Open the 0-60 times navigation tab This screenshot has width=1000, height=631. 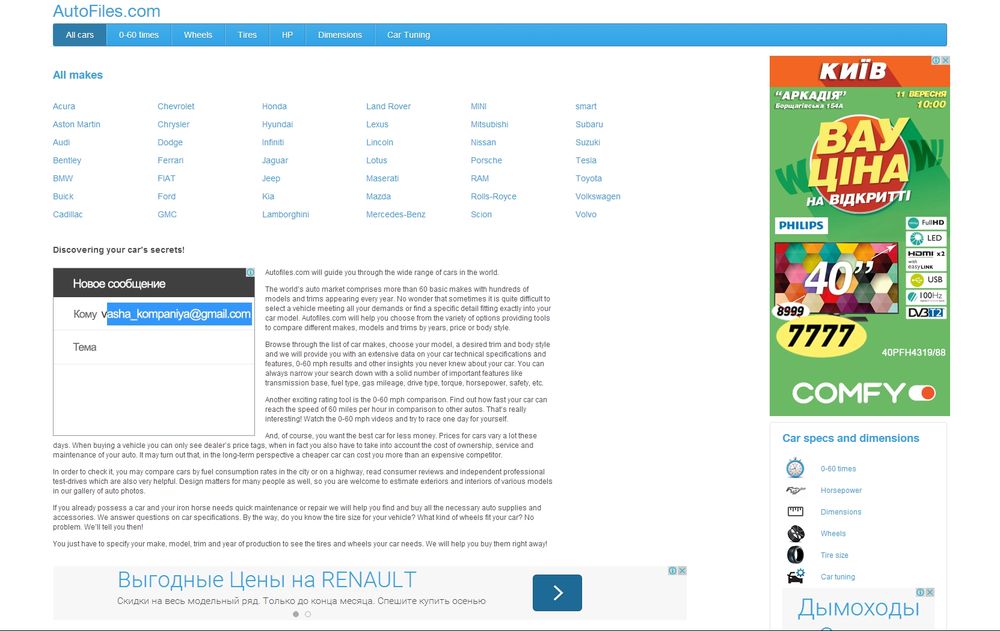(138, 35)
